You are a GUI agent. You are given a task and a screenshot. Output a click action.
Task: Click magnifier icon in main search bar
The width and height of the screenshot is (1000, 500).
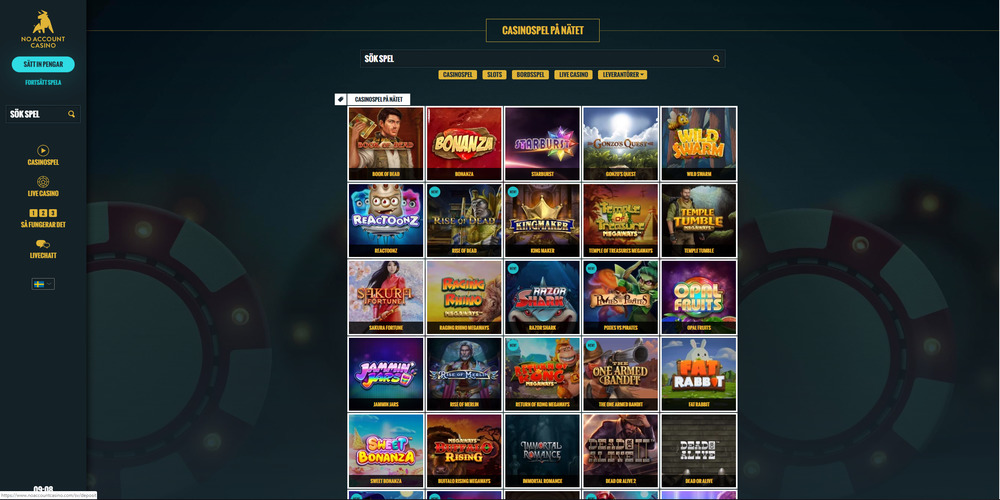point(716,59)
